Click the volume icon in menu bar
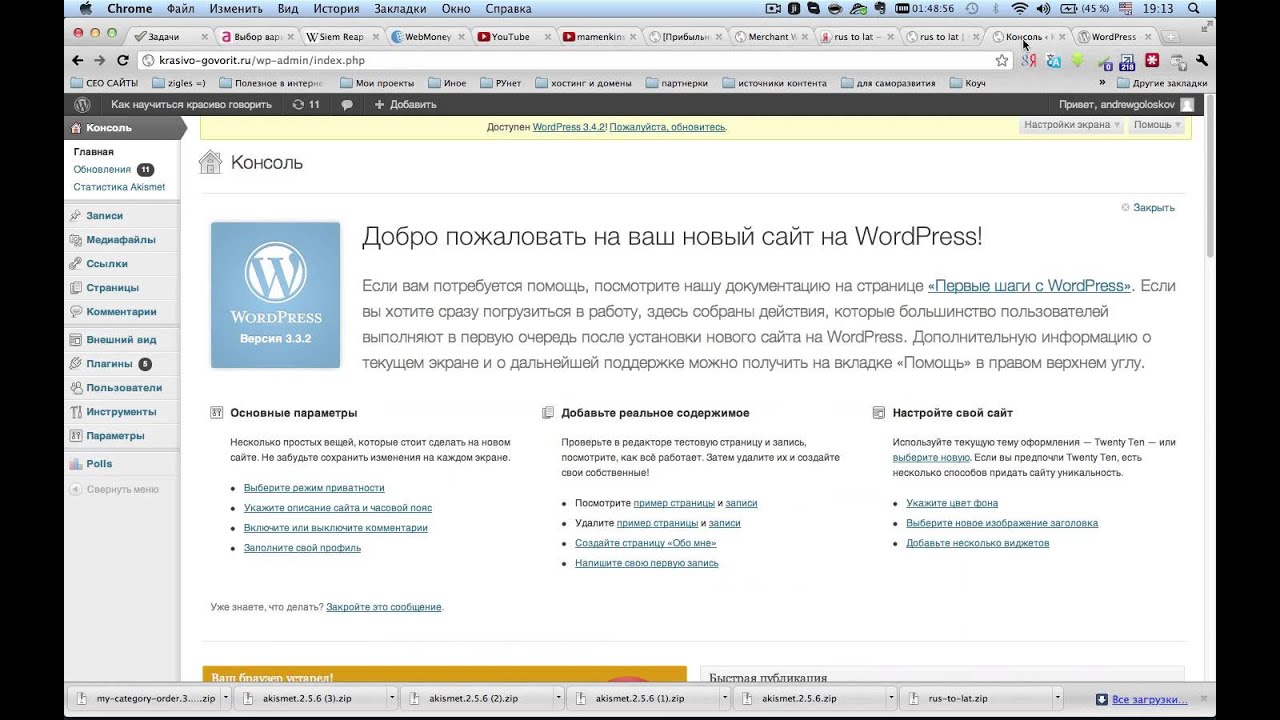This screenshot has height=720, width=1280. click(x=1044, y=9)
